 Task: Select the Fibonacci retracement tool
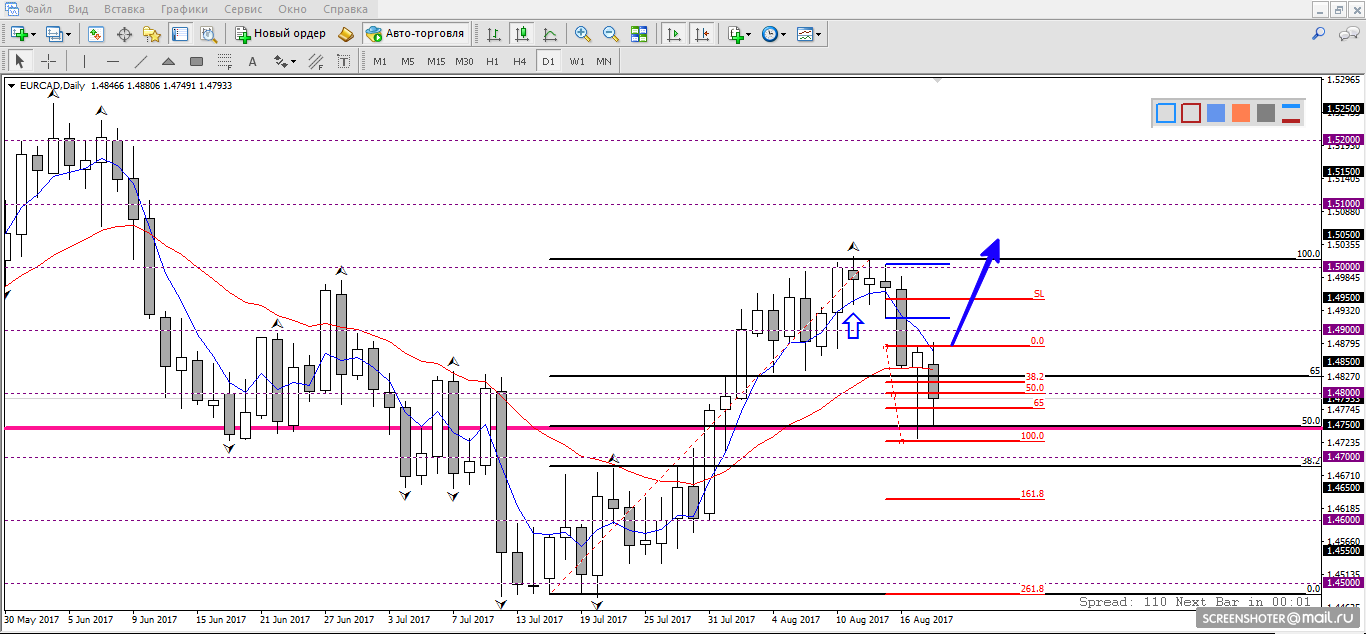click(x=224, y=61)
